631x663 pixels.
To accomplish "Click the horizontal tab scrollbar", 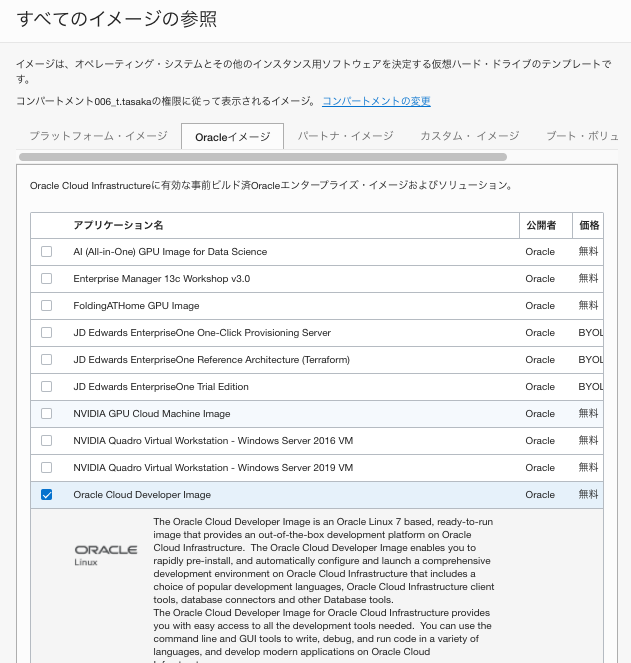I will (x=263, y=157).
